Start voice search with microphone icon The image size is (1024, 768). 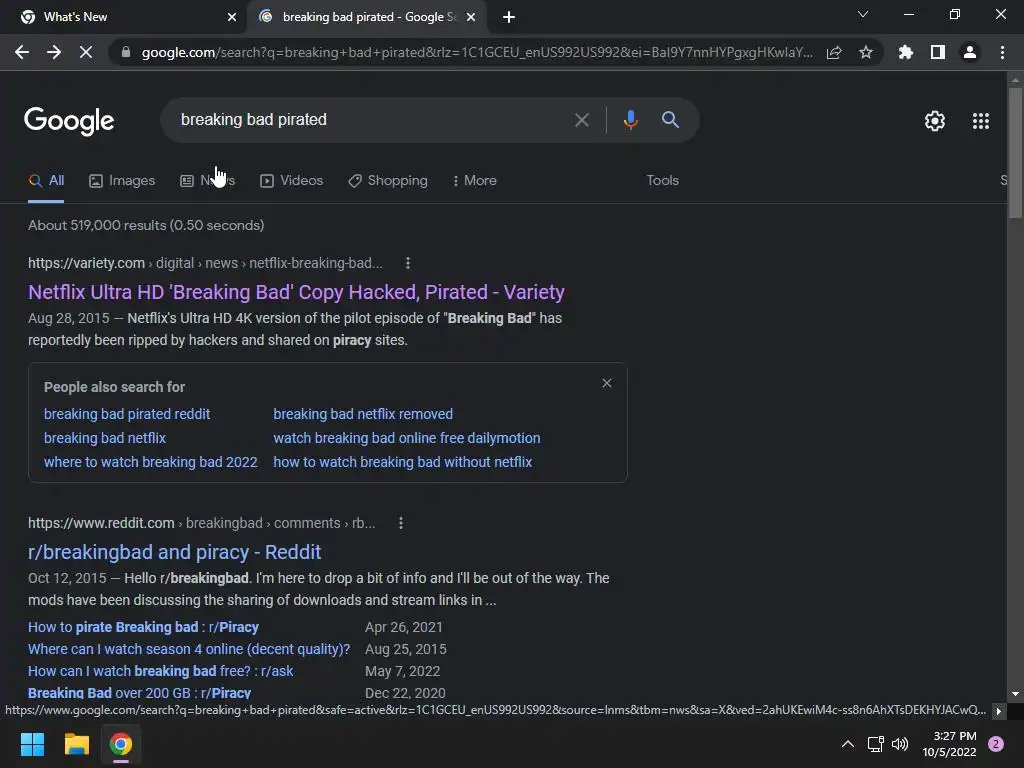[630, 120]
